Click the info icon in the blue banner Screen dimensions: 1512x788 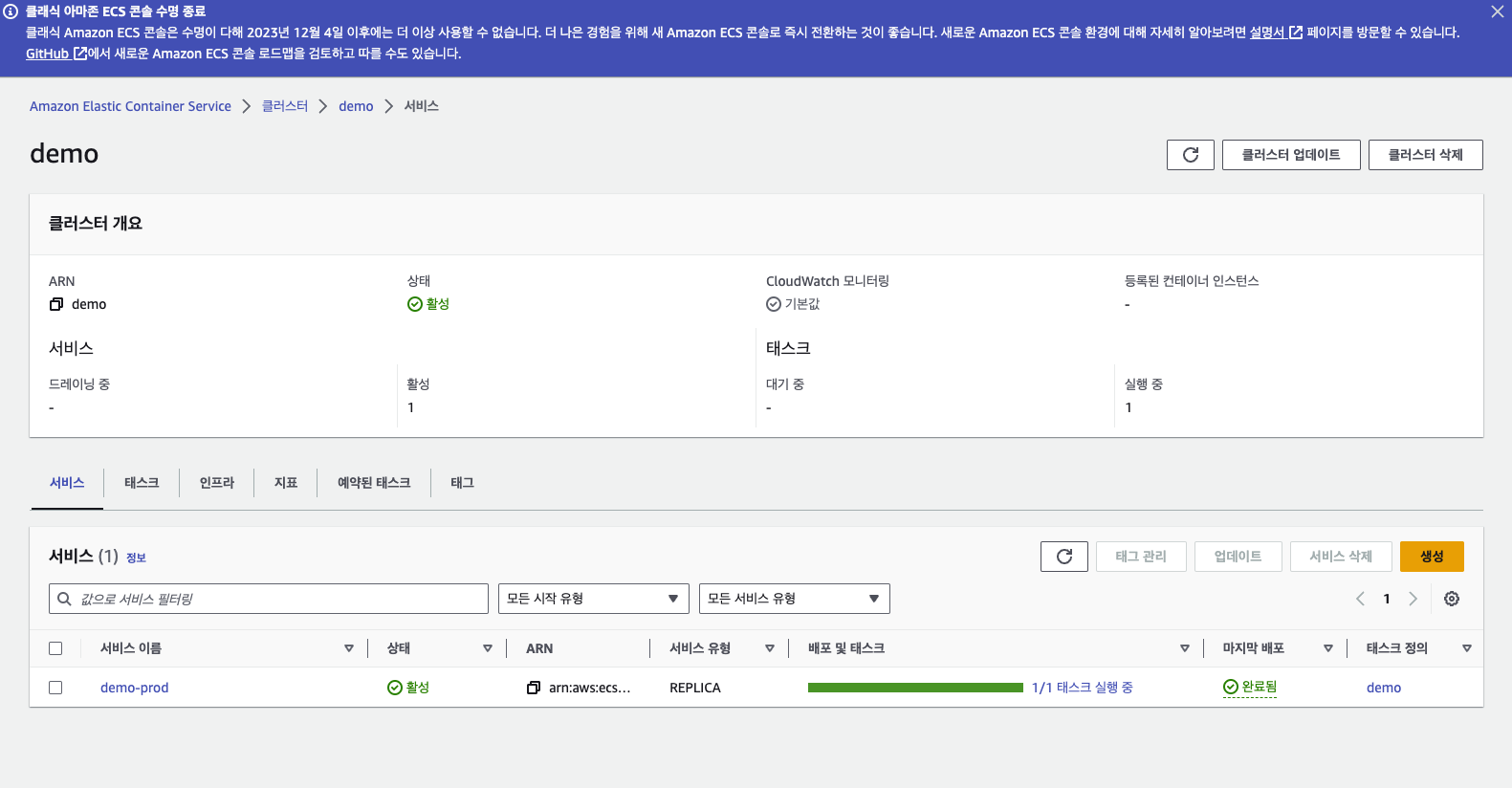coord(11,11)
